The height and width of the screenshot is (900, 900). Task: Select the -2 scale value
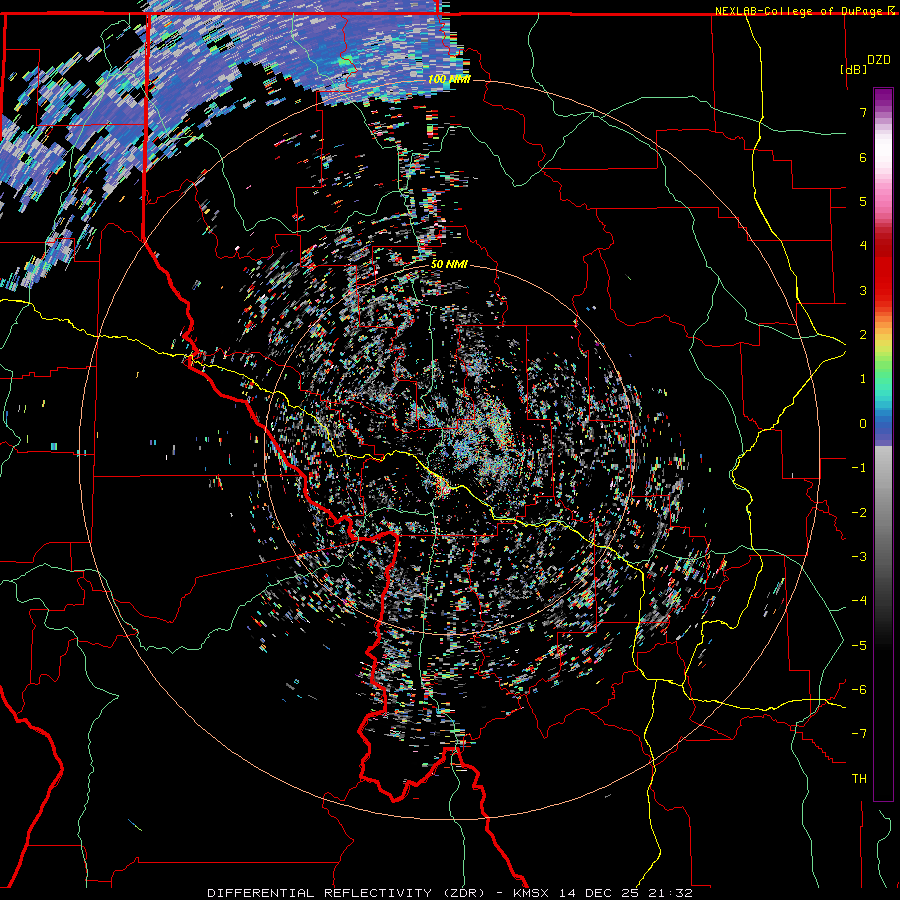point(859,512)
